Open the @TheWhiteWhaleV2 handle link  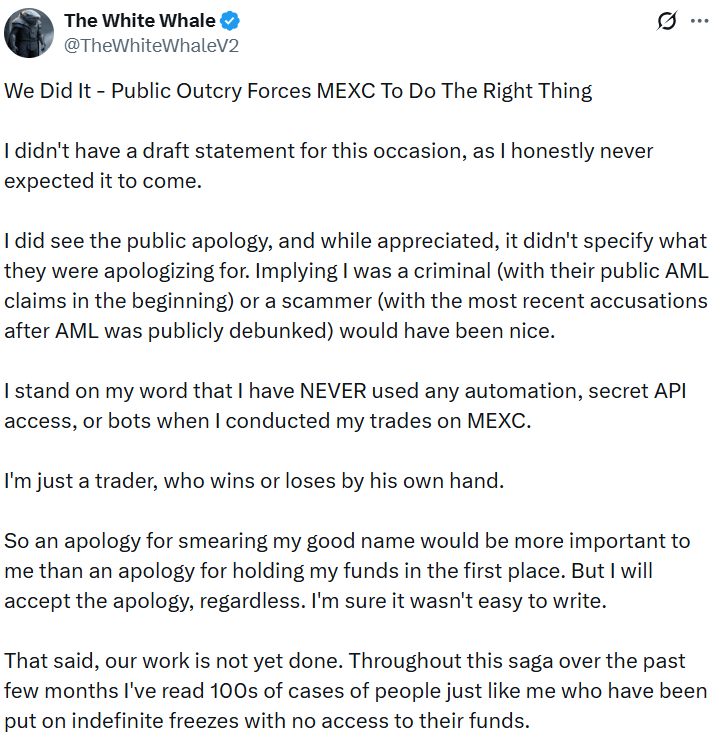pyautogui.click(x=151, y=45)
